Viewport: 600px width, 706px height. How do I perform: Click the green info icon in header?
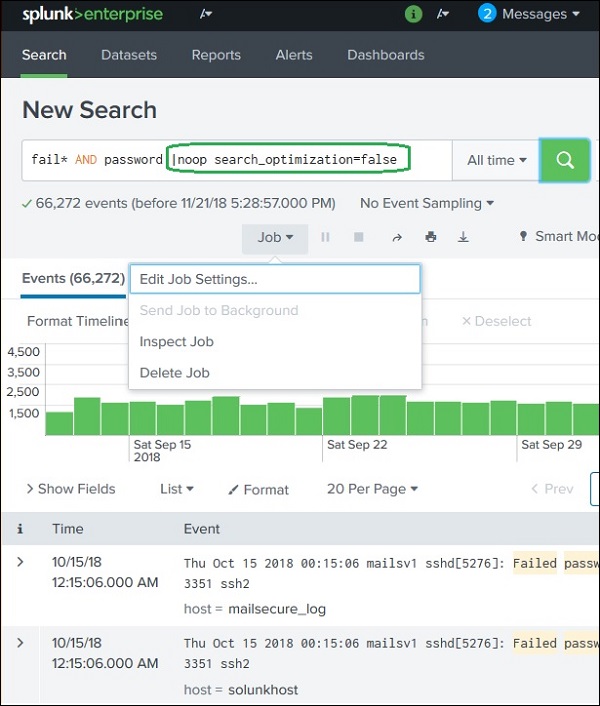pyautogui.click(x=414, y=14)
